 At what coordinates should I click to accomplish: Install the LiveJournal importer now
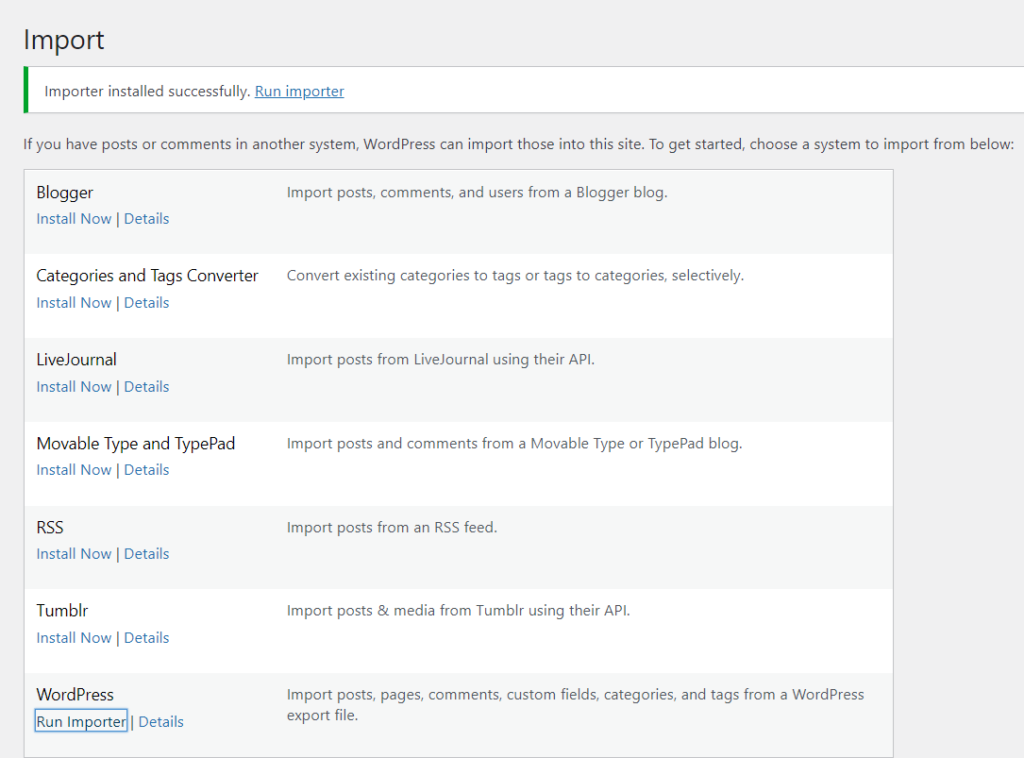click(74, 387)
